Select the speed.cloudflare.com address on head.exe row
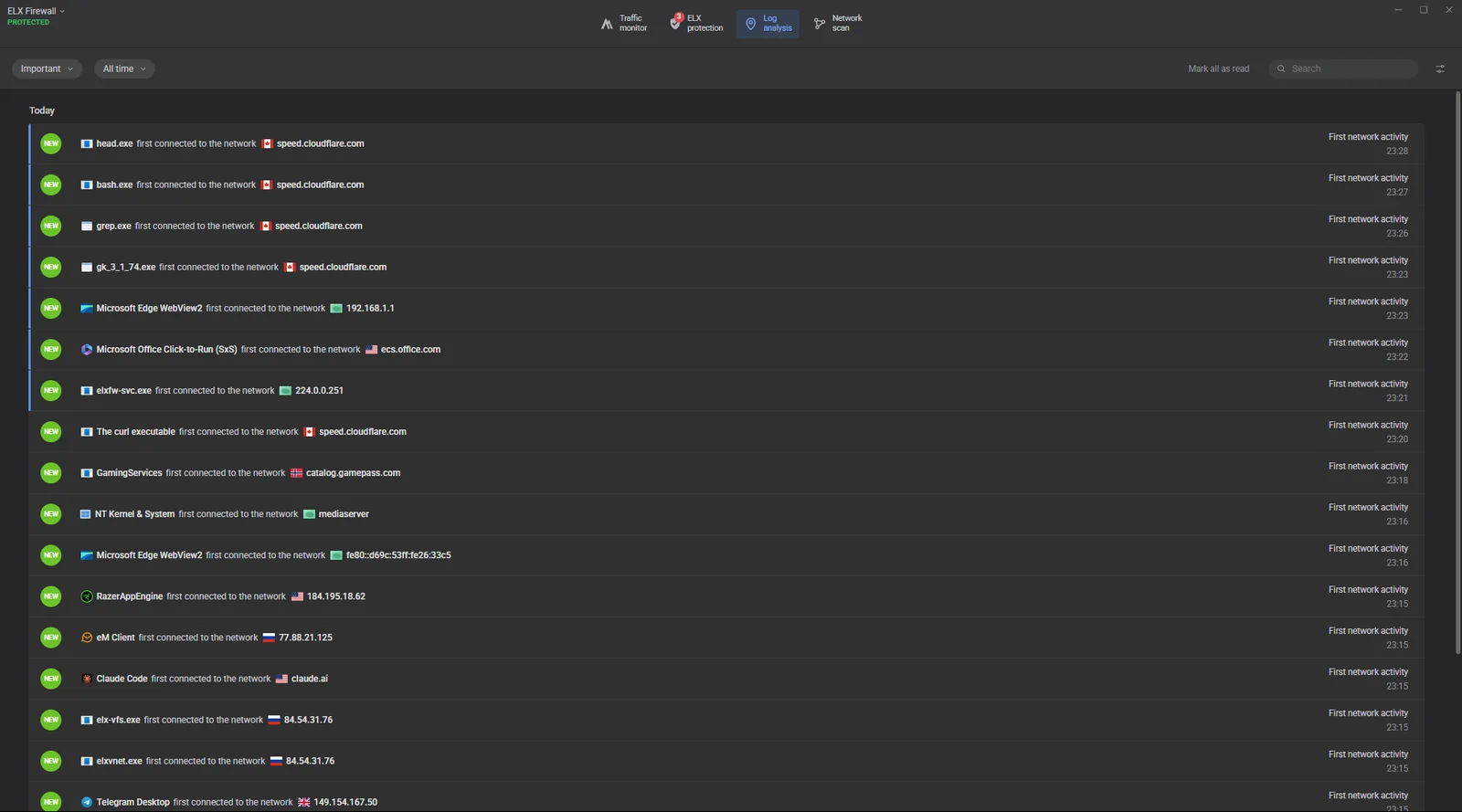Image resolution: width=1462 pixels, height=812 pixels. [321, 143]
